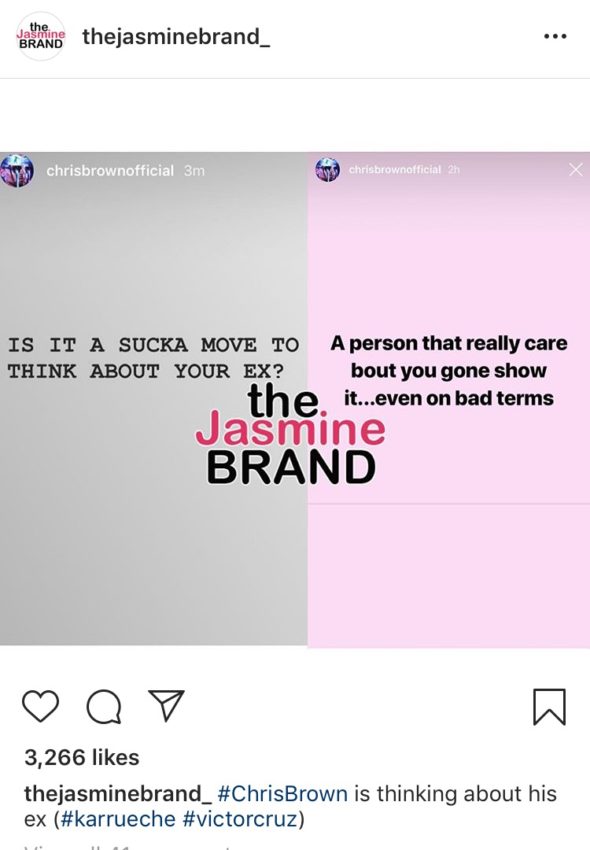590x850 pixels.
Task: Like the post with the heart icon
Action: tap(41, 706)
